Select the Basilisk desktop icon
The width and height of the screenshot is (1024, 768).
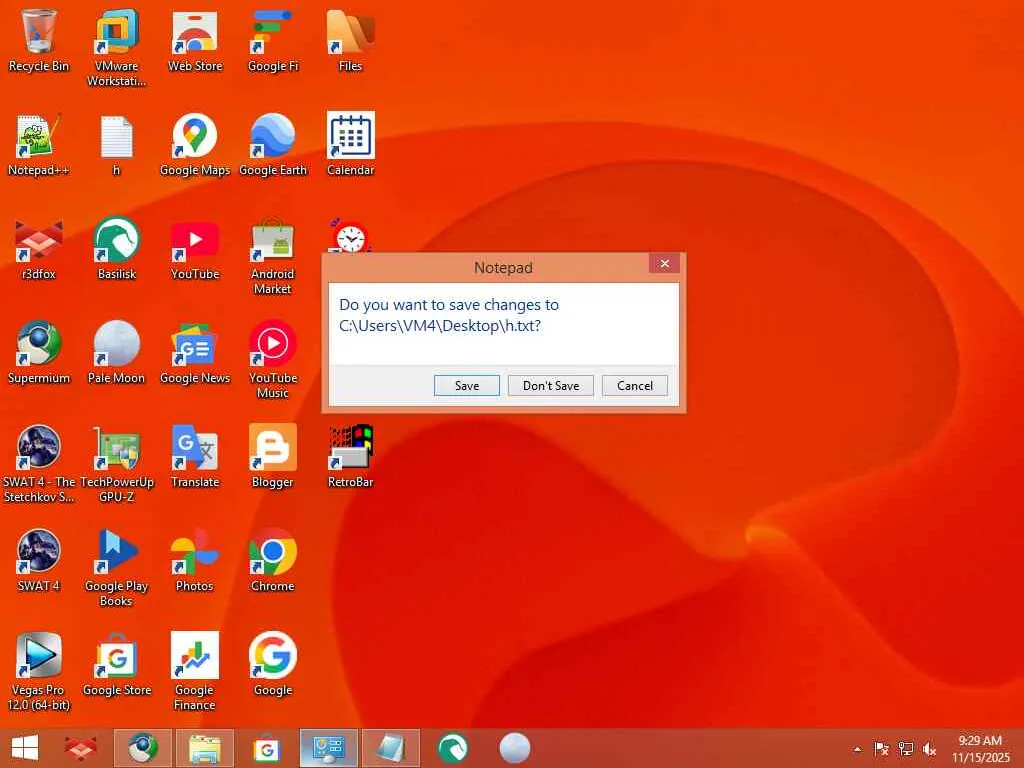116,248
